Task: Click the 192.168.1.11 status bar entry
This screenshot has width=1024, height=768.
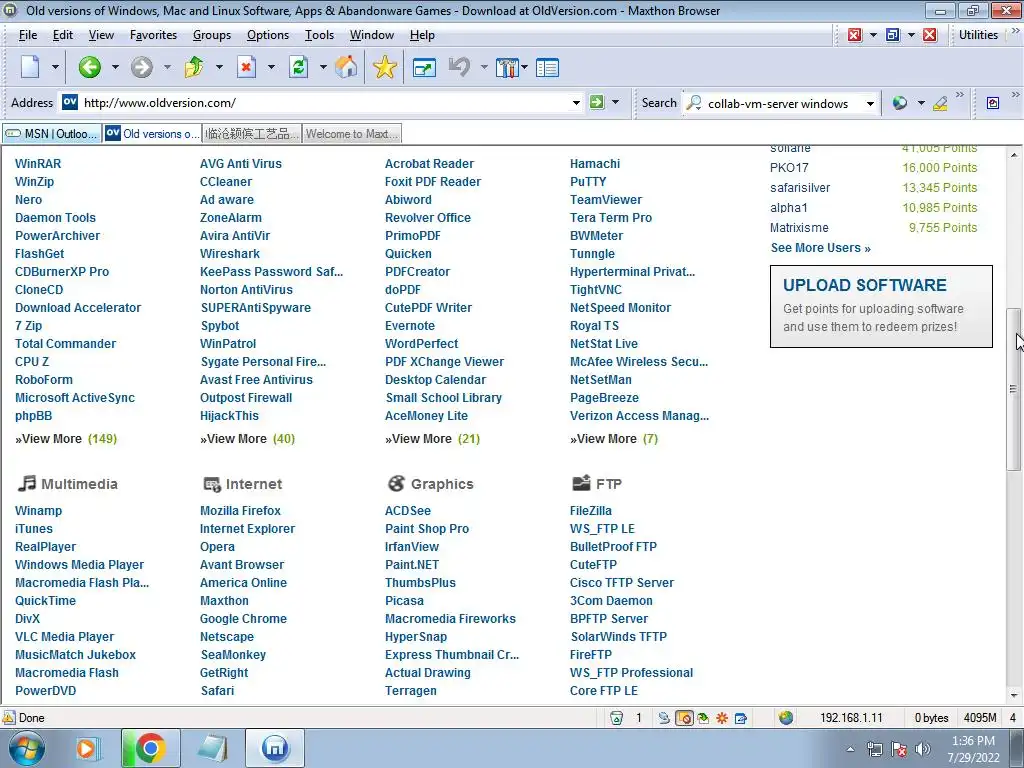Action: click(x=851, y=718)
